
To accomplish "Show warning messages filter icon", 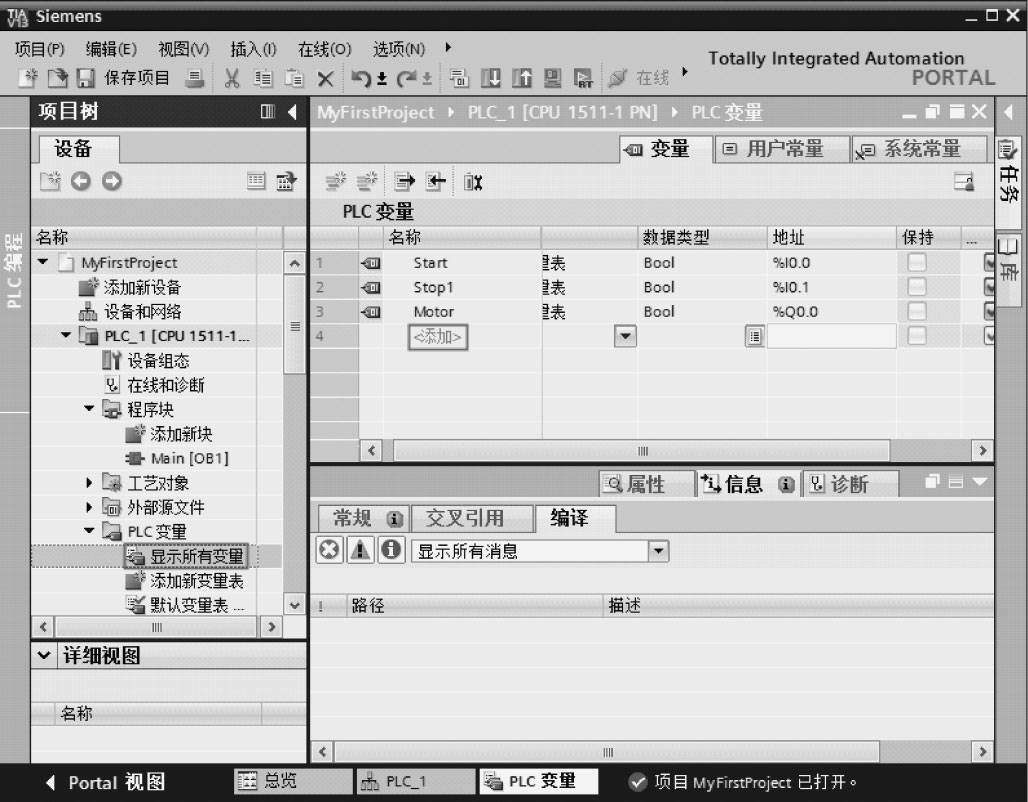I will coord(360,550).
